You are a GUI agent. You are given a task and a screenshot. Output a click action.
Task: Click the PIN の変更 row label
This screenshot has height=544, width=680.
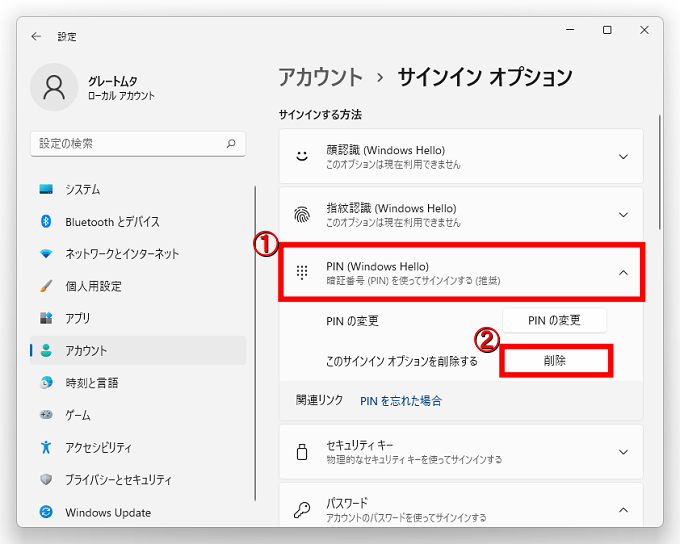[352, 321]
